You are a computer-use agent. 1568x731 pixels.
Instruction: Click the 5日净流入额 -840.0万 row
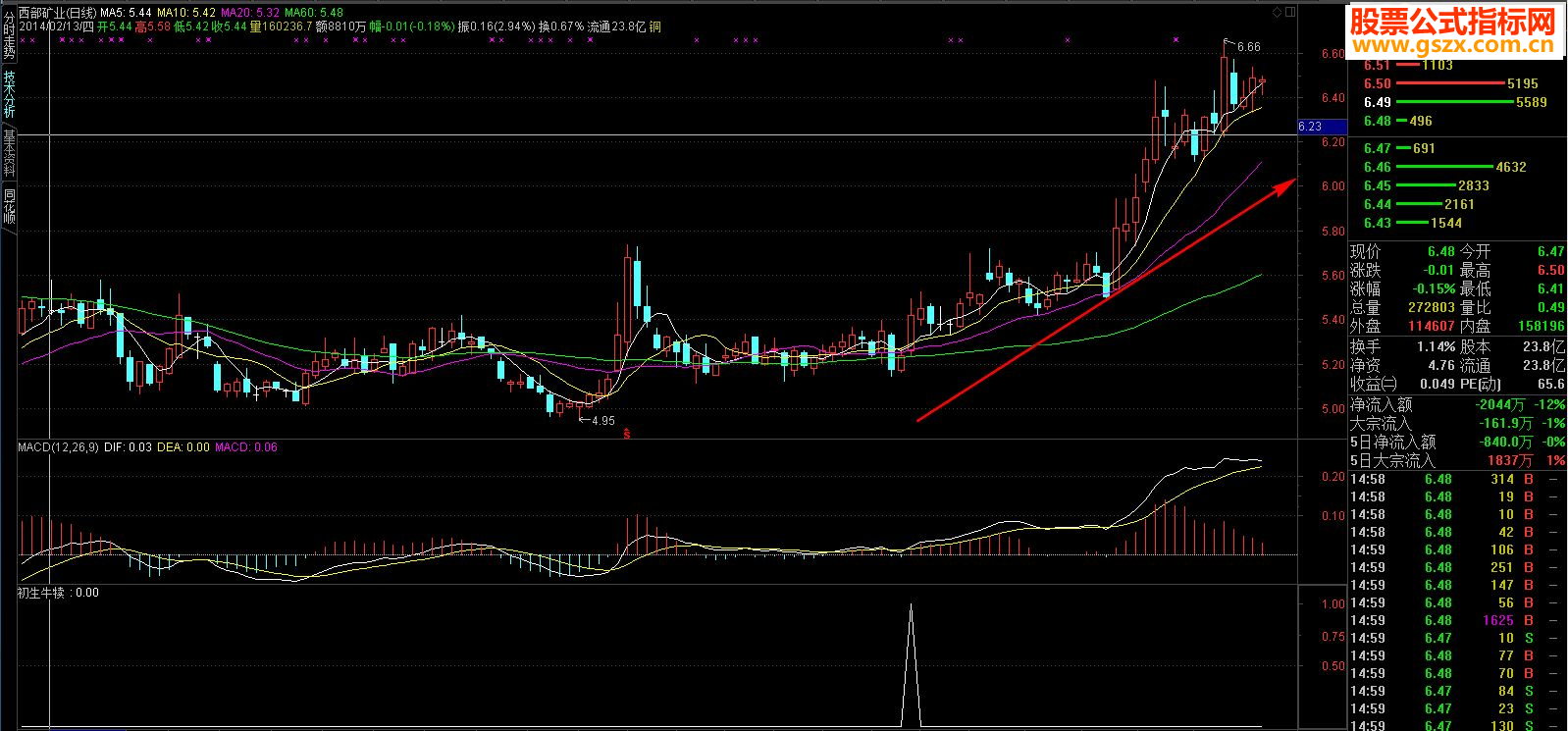(x=1457, y=443)
